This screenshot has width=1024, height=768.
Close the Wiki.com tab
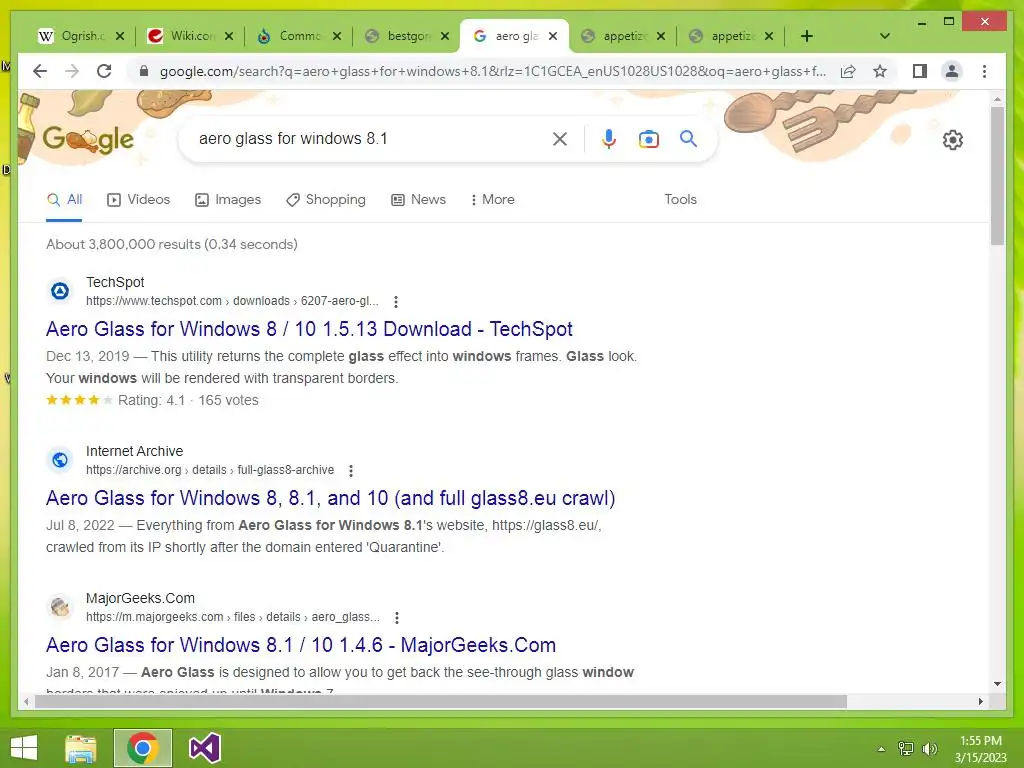coord(229,36)
